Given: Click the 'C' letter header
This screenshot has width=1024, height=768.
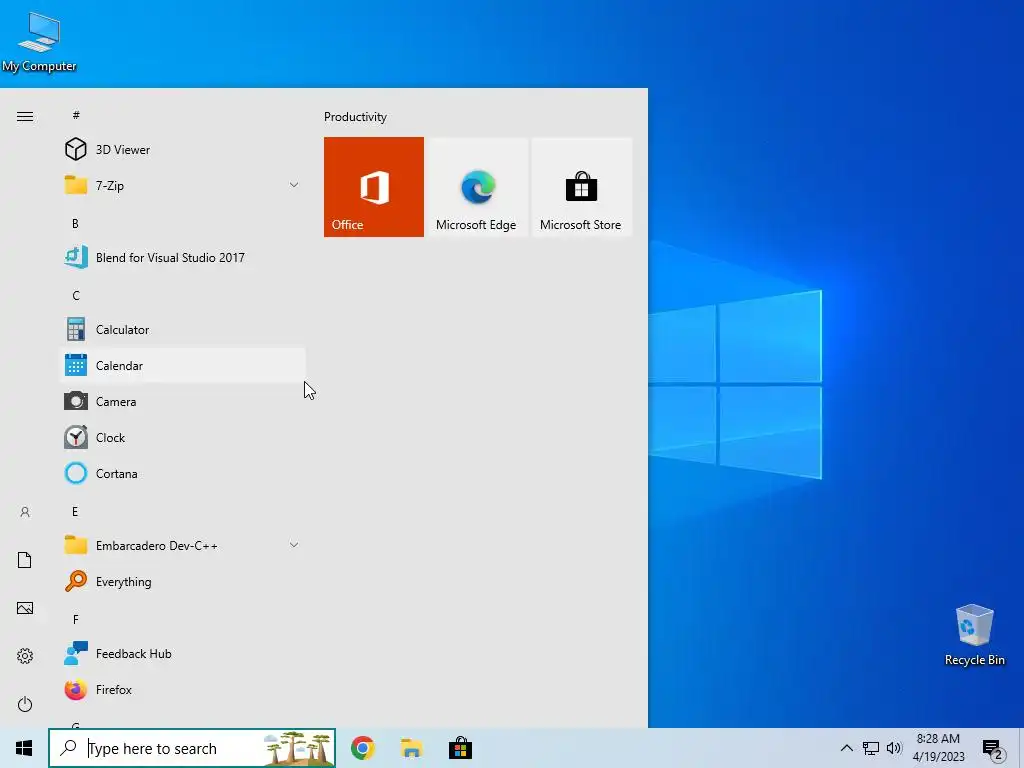Looking at the screenshot, I should 76,295.
